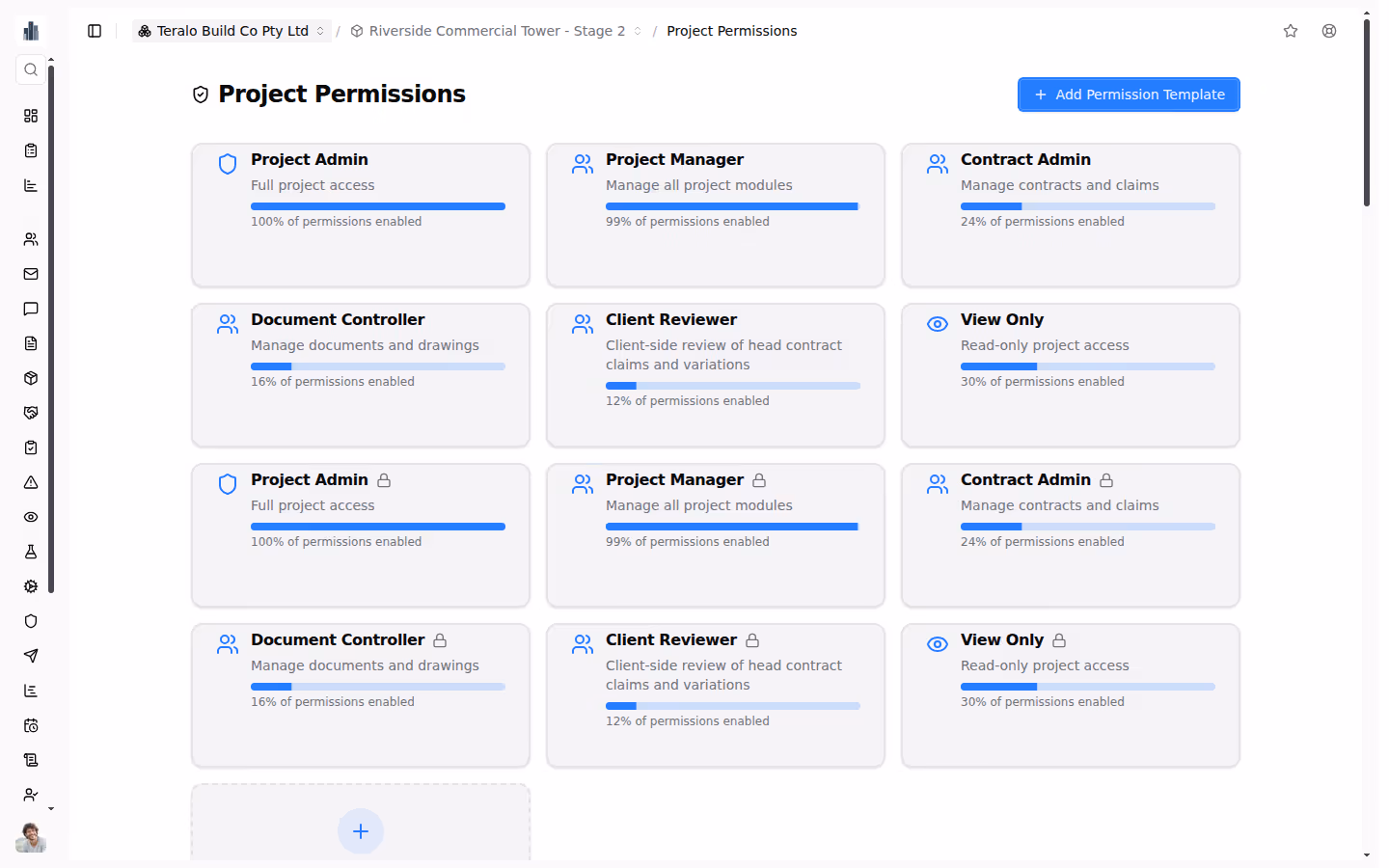Open the horizontal bar chart sidebar icon
Viewport: 1389px width, 868px height.
(x=31, y=185)
